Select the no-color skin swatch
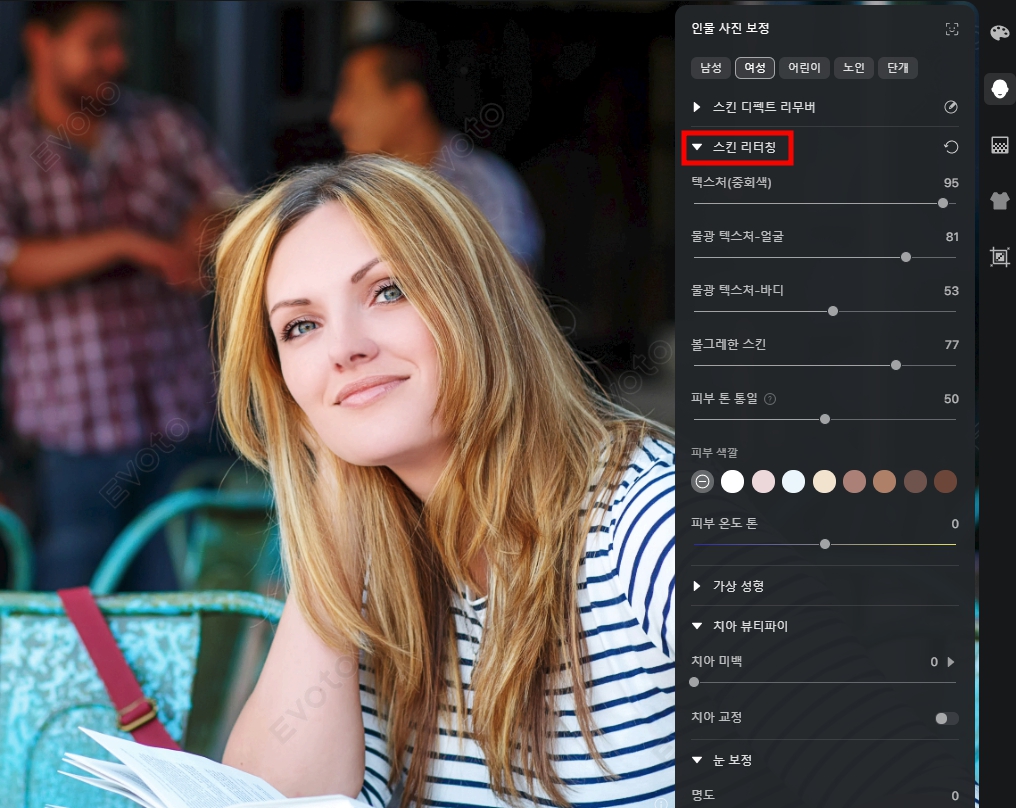1016x808 pixels. [702, 481]
